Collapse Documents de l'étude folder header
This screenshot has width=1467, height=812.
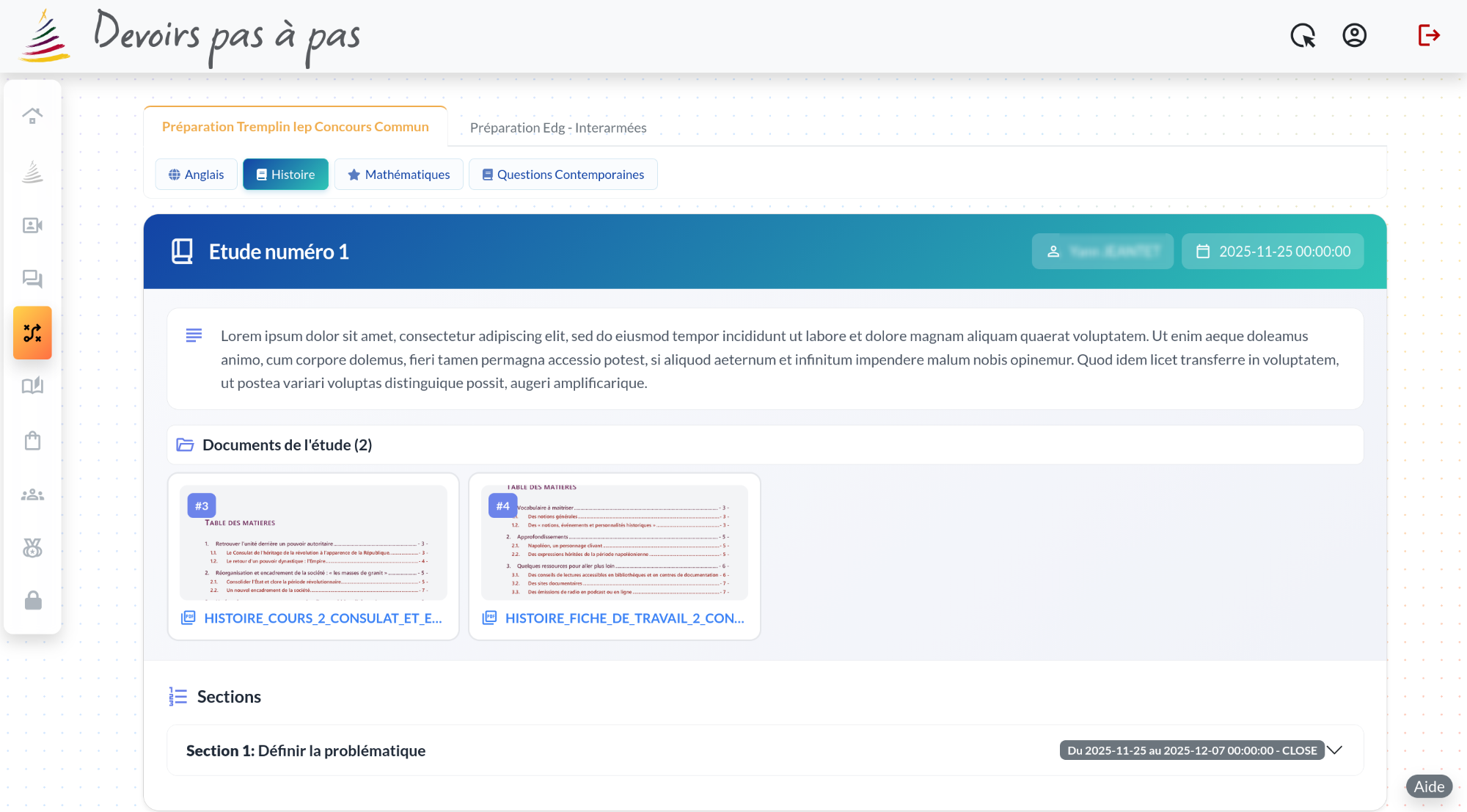pos(288,445)
